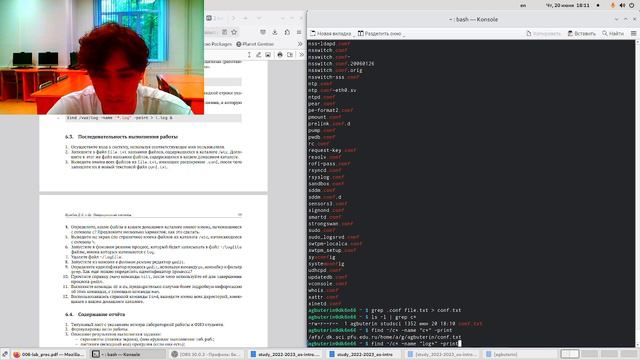Expand the PDF viewer tools chevron

pos(301,55)
